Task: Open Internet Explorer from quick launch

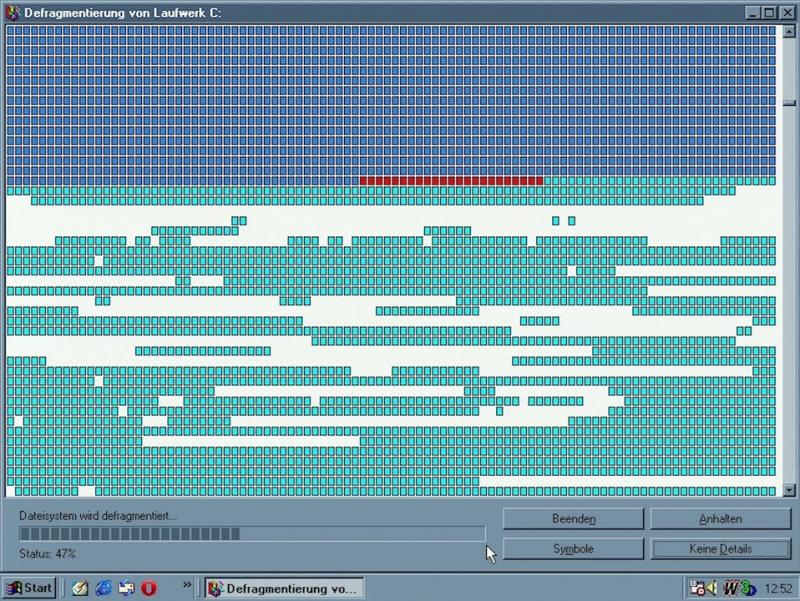Action: coord(103,588)
